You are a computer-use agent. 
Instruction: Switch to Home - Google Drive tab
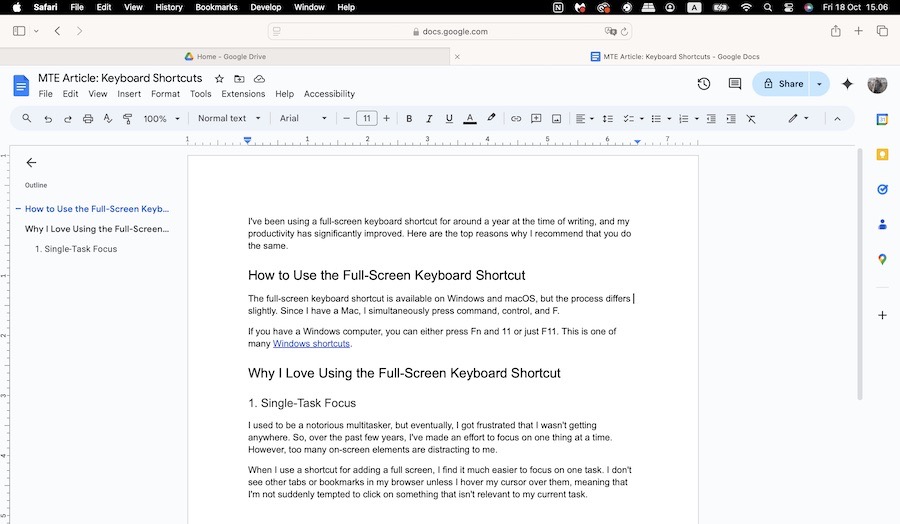[x=225, y=56]
